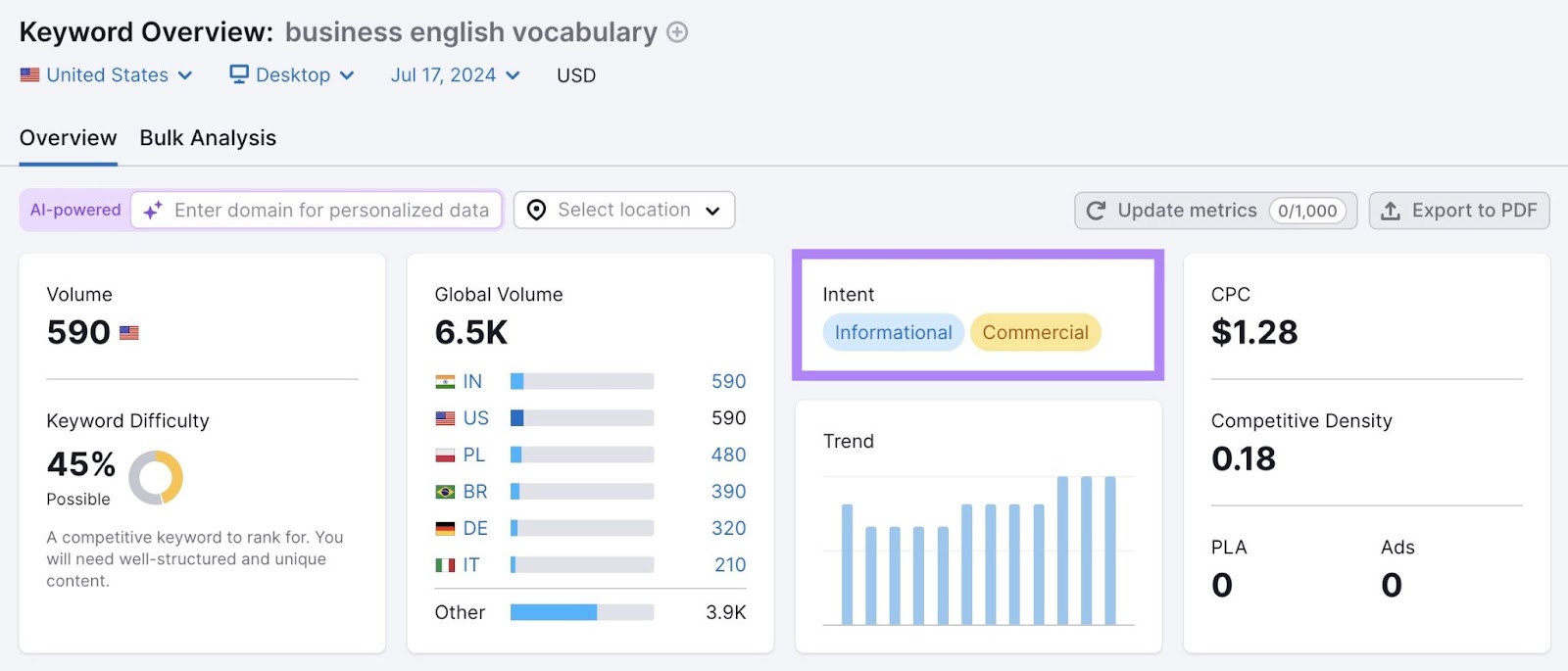The width and height of the screenshot is (1568, 671).
Task: Click the Keyword Difficulty donut chart
Action: tap(156, 478)
